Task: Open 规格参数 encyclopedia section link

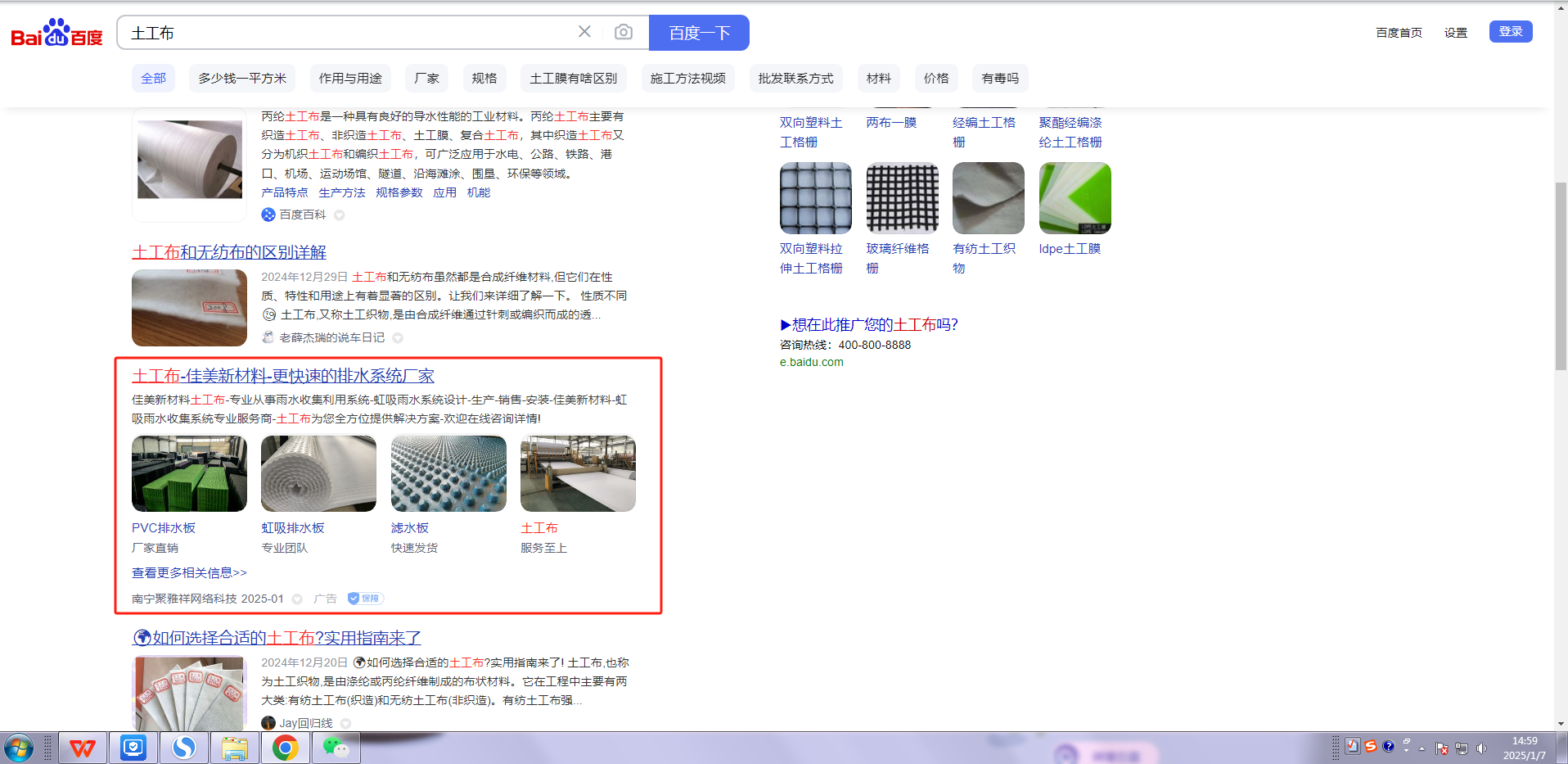Action: [x=399, y=192]
